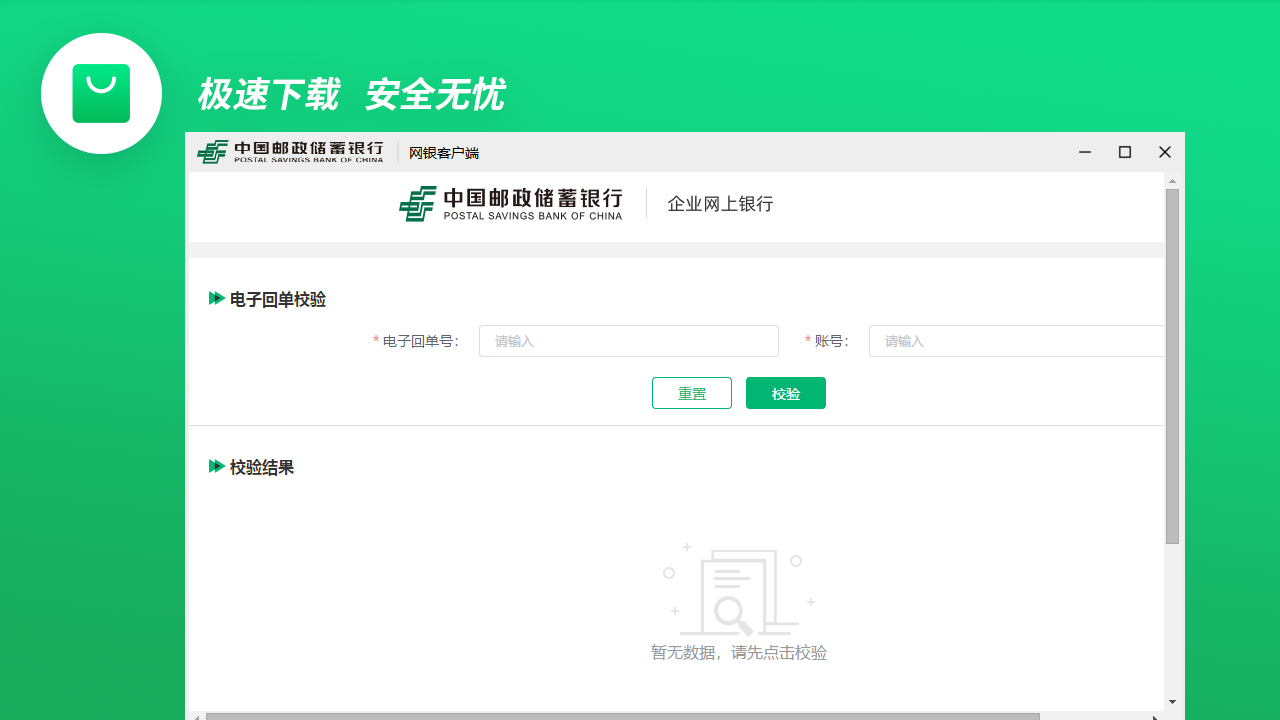The image size is (1280, 720).
Task: Select the 电子回单号 input field
Action: tap(628, 341)
